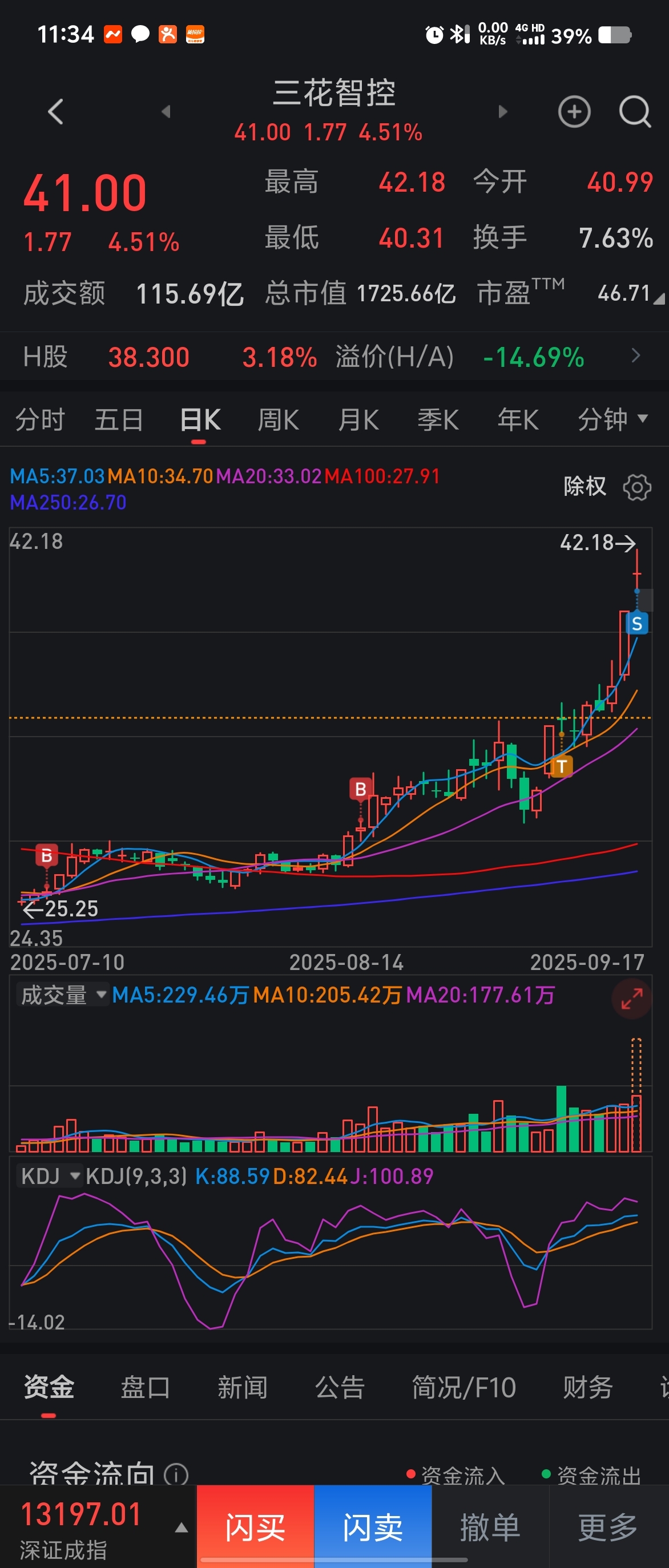Select the 日K chart tab
Viewport: 669px width, 1568px height.
[200, 419]
